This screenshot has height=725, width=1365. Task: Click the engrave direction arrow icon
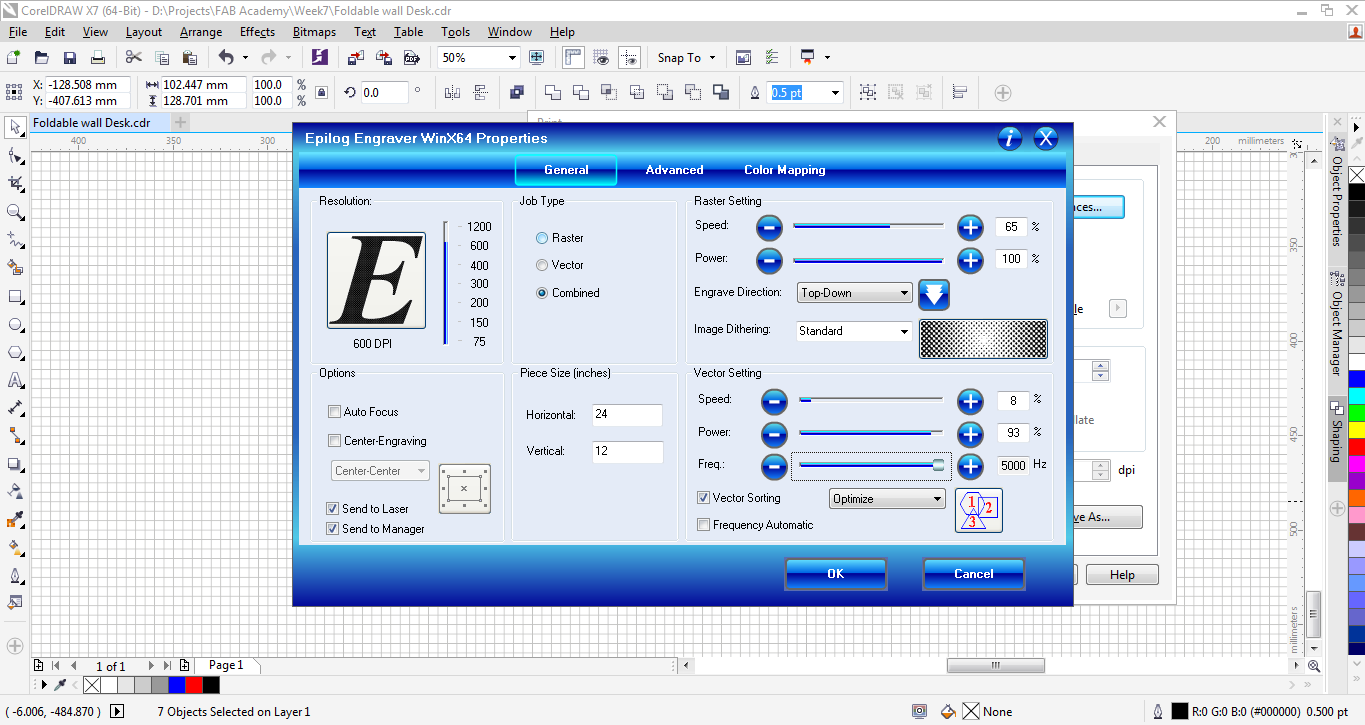pos(933,294)
